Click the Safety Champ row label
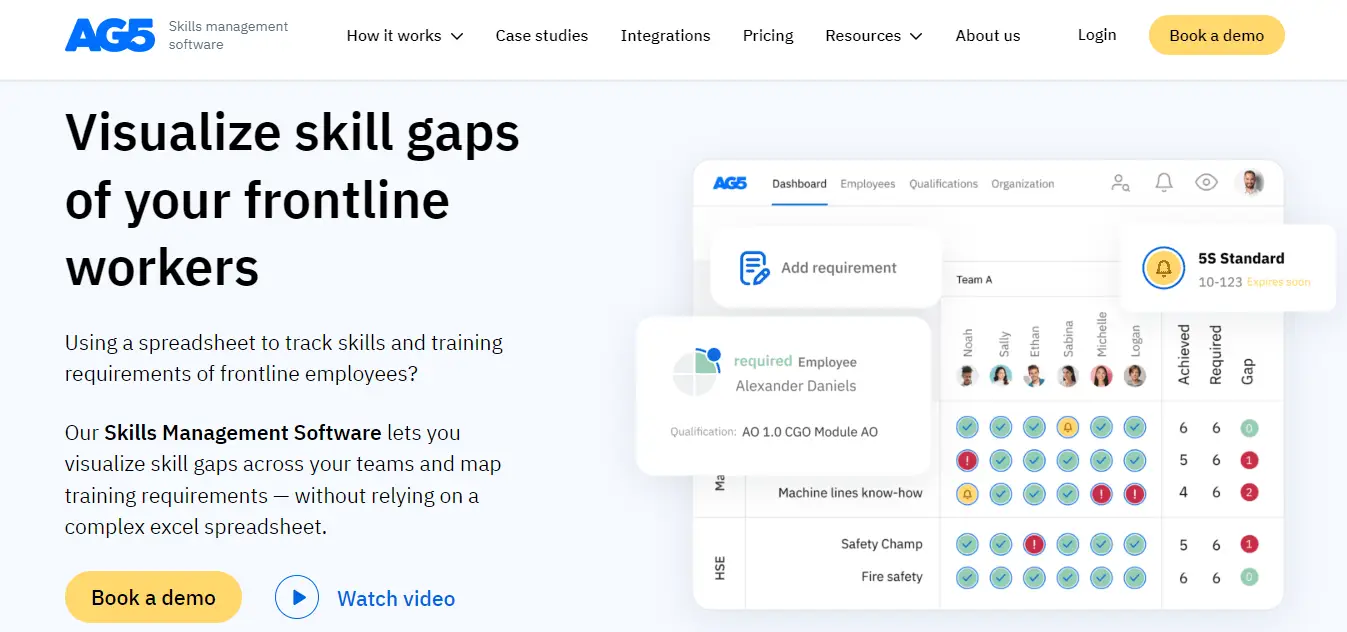This screenshot has height=632, width=1347. tap(882, 544)
